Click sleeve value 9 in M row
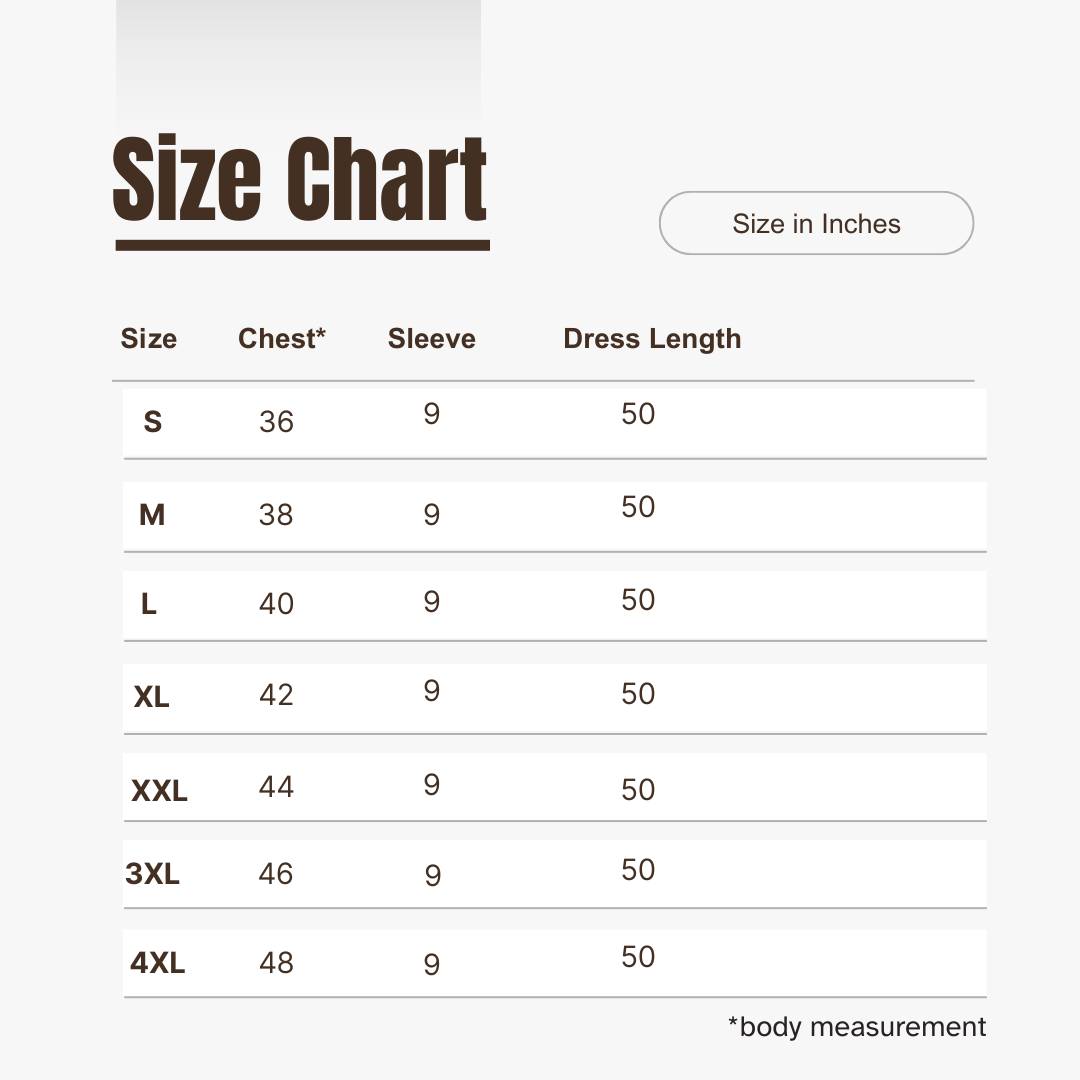 [x=432, y=515]
